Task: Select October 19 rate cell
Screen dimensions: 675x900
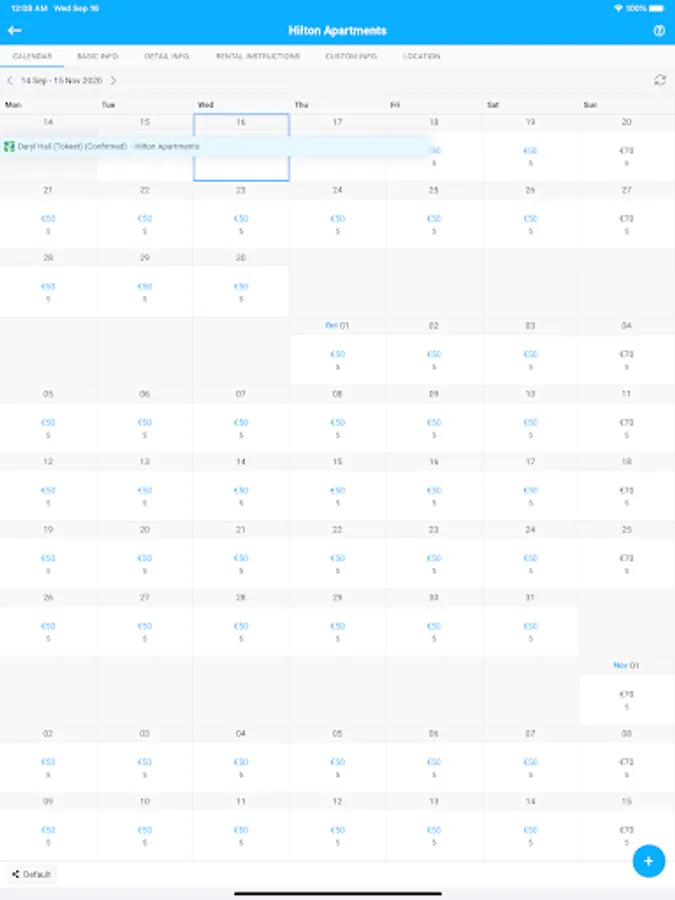Action: point(48,564)
